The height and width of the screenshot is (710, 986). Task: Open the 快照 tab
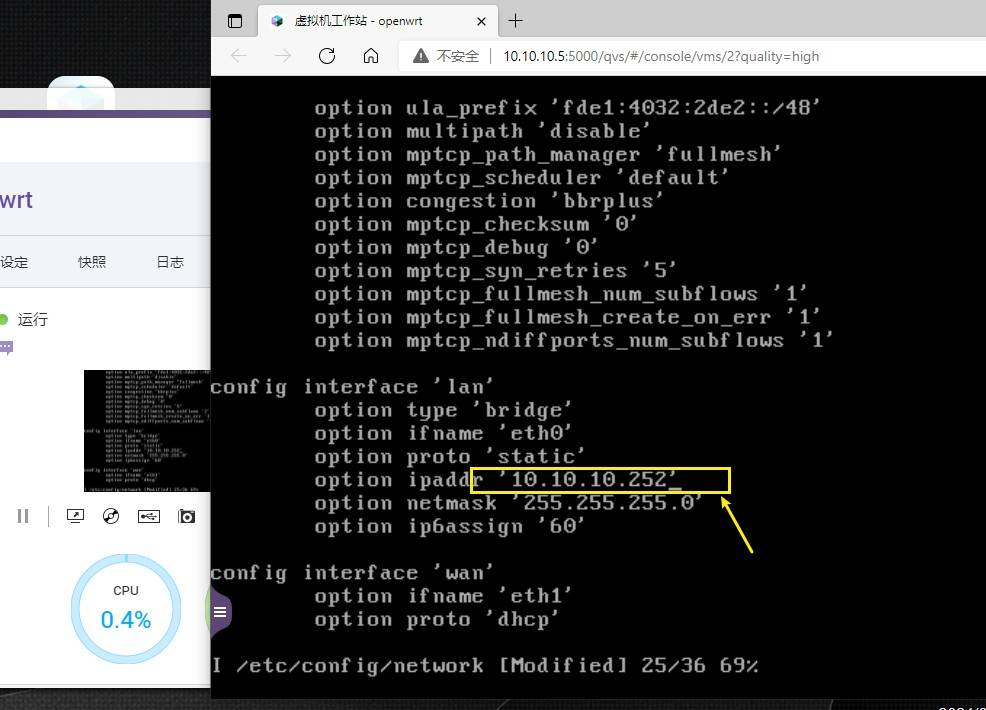(x=92, y=262)
